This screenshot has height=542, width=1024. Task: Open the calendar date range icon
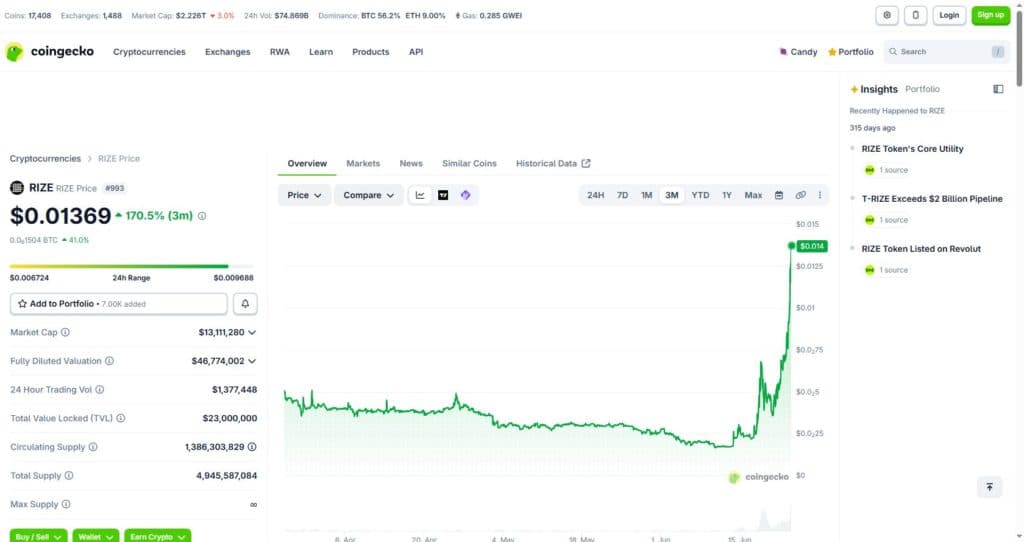click(x=778, y=195)
